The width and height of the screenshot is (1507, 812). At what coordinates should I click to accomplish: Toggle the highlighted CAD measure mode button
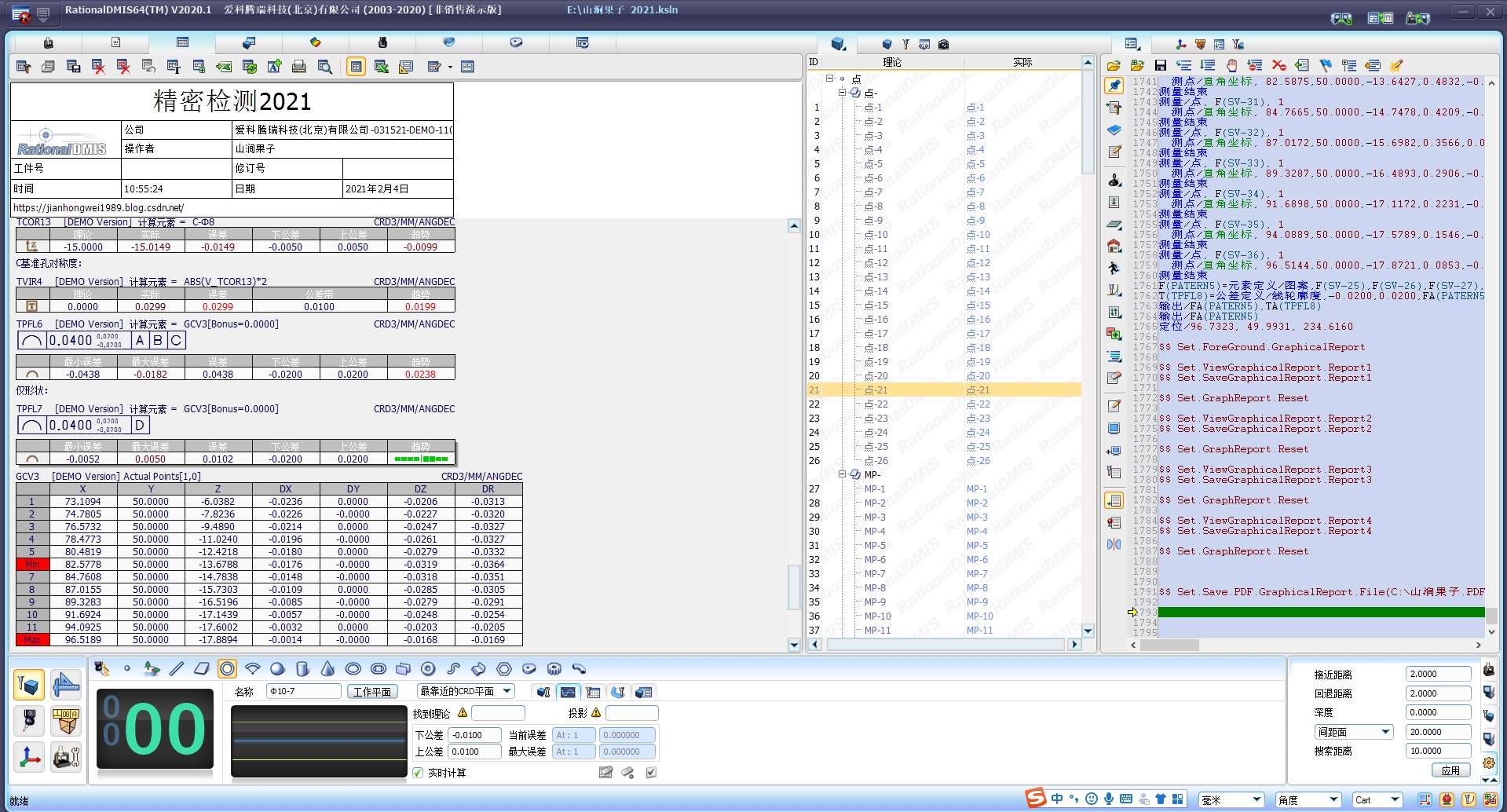[30, 685]
